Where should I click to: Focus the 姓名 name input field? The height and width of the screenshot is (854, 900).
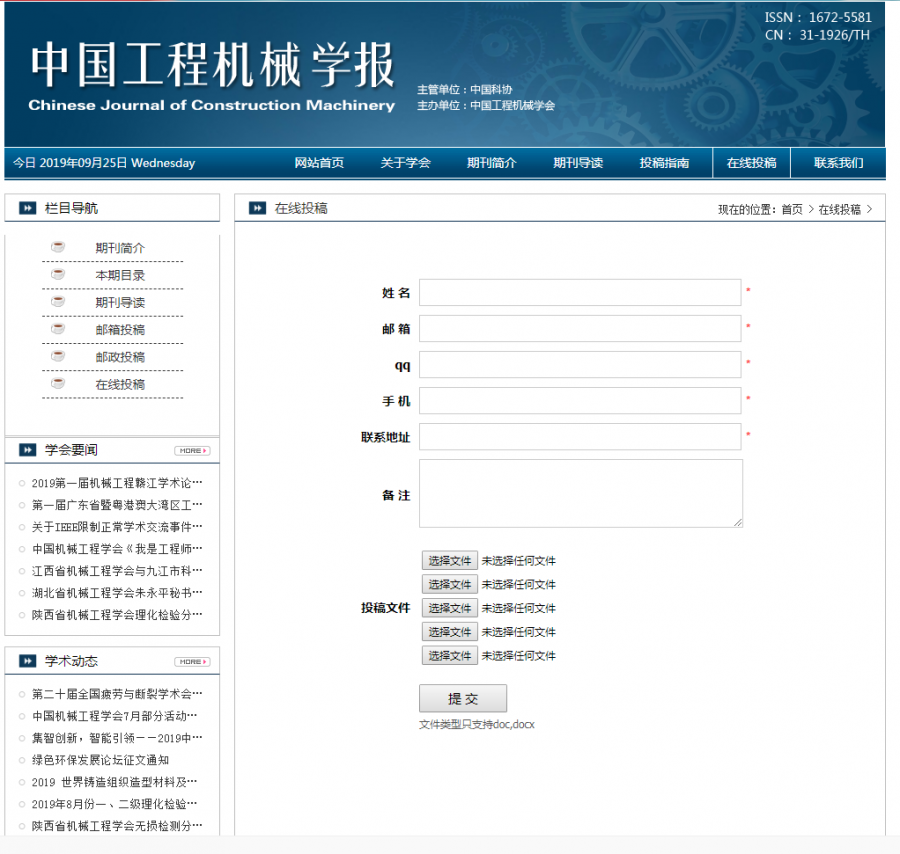(x=580, y=292)
